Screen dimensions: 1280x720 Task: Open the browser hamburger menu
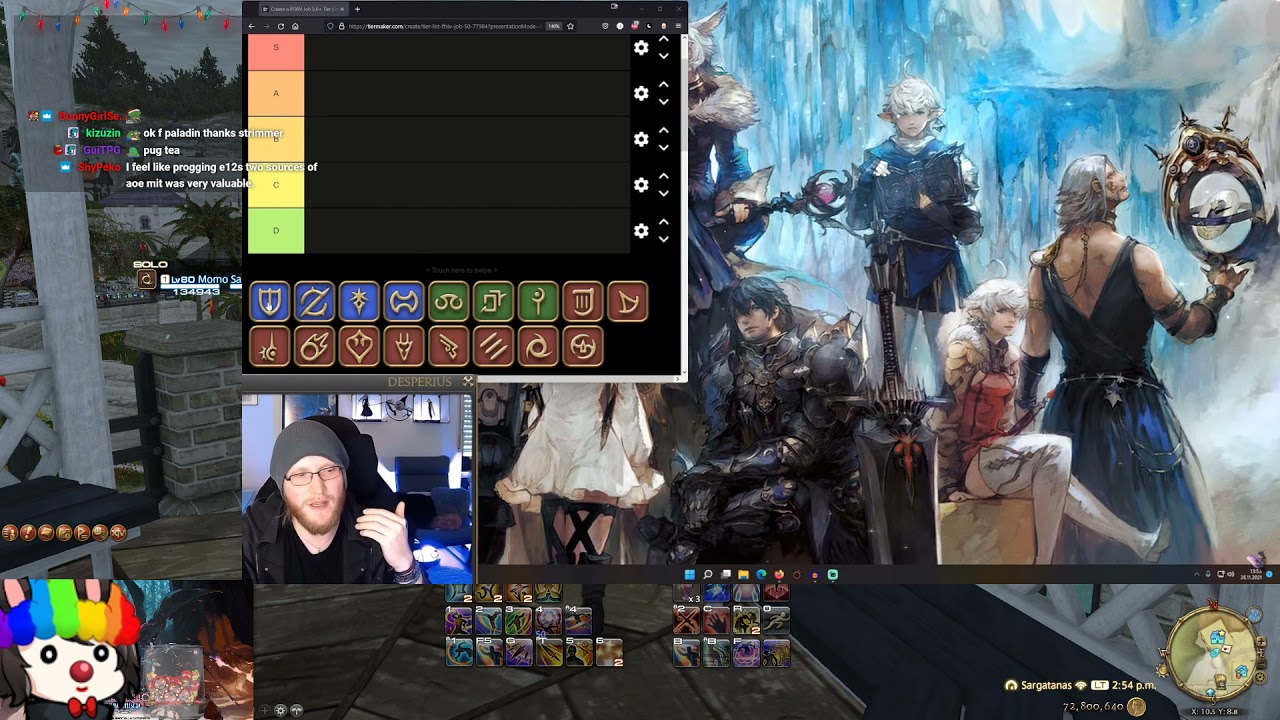679,26
